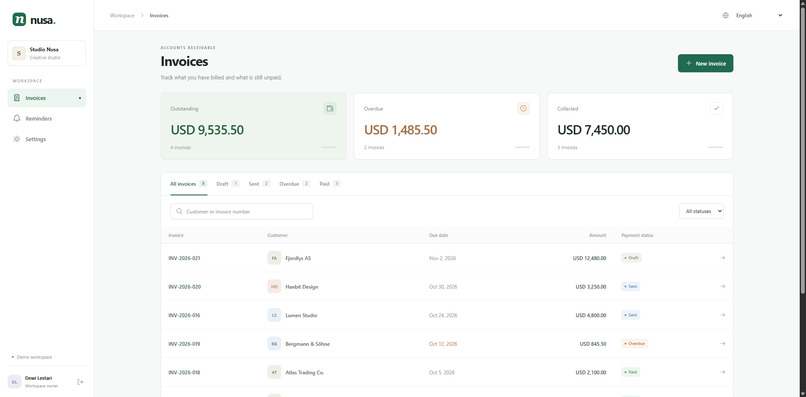Switch to the All invoices tab
This screenshot has width=806, height=397.
pyautogui.click(x=189, y=184)
